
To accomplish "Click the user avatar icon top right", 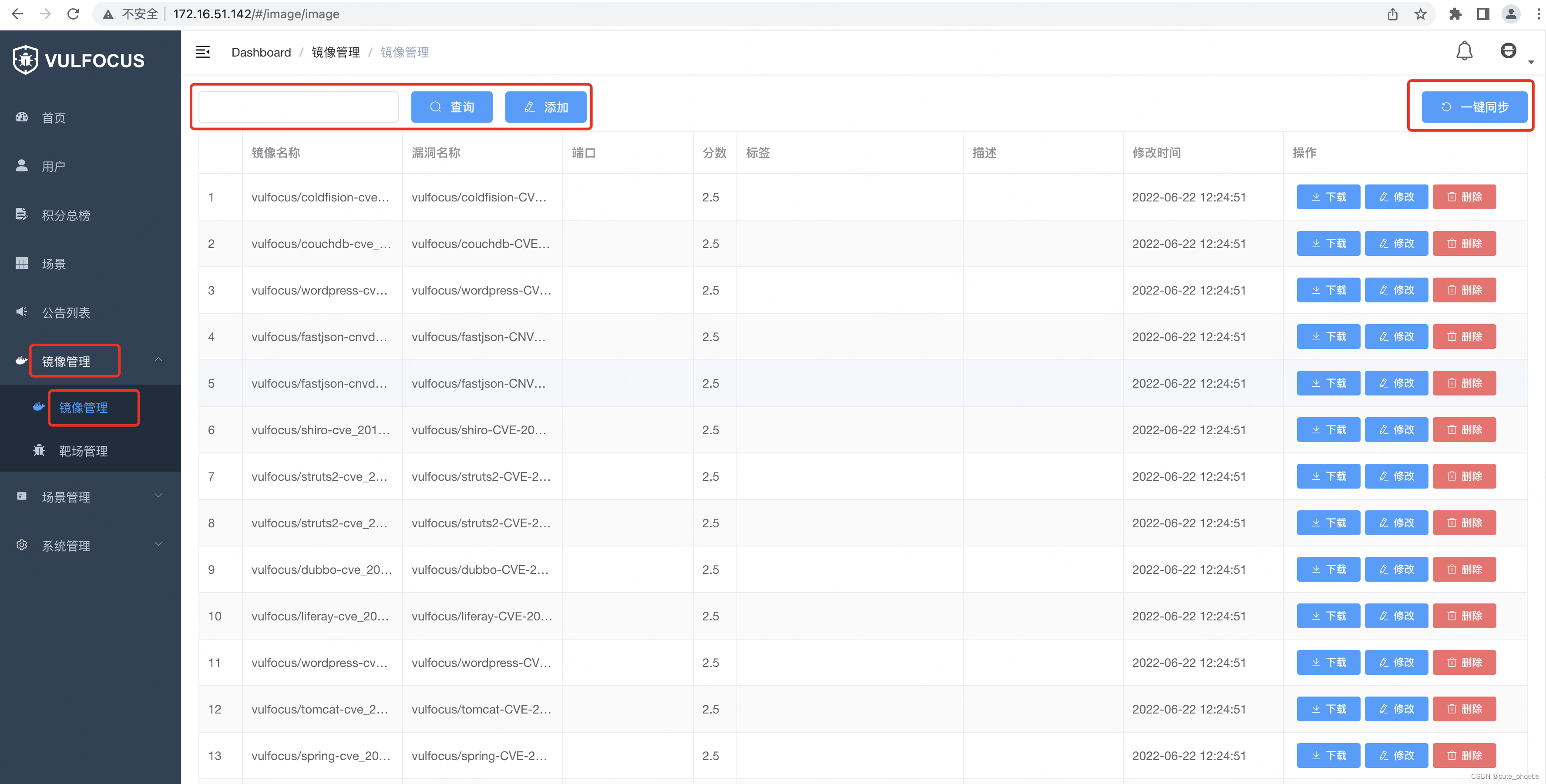I will coord(1509,51).
